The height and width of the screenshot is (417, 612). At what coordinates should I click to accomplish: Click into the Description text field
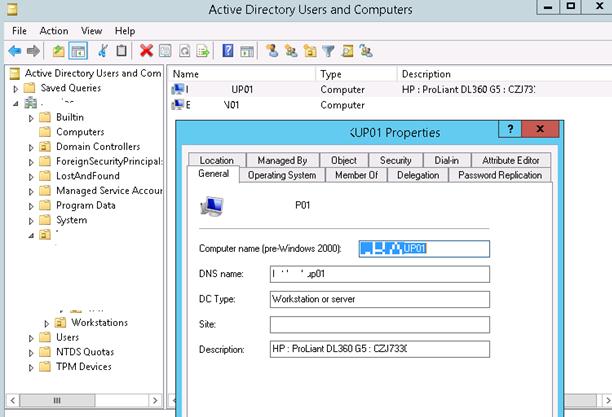378,349
